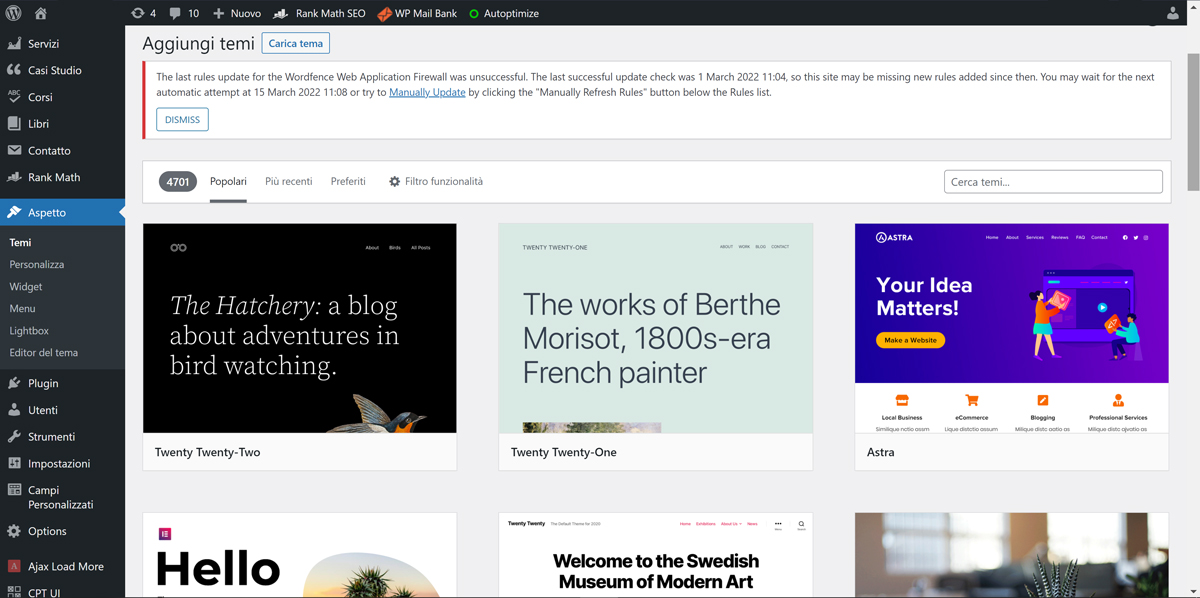Open updates icon showing 4

pyautogui.click(x=137, y=13)
